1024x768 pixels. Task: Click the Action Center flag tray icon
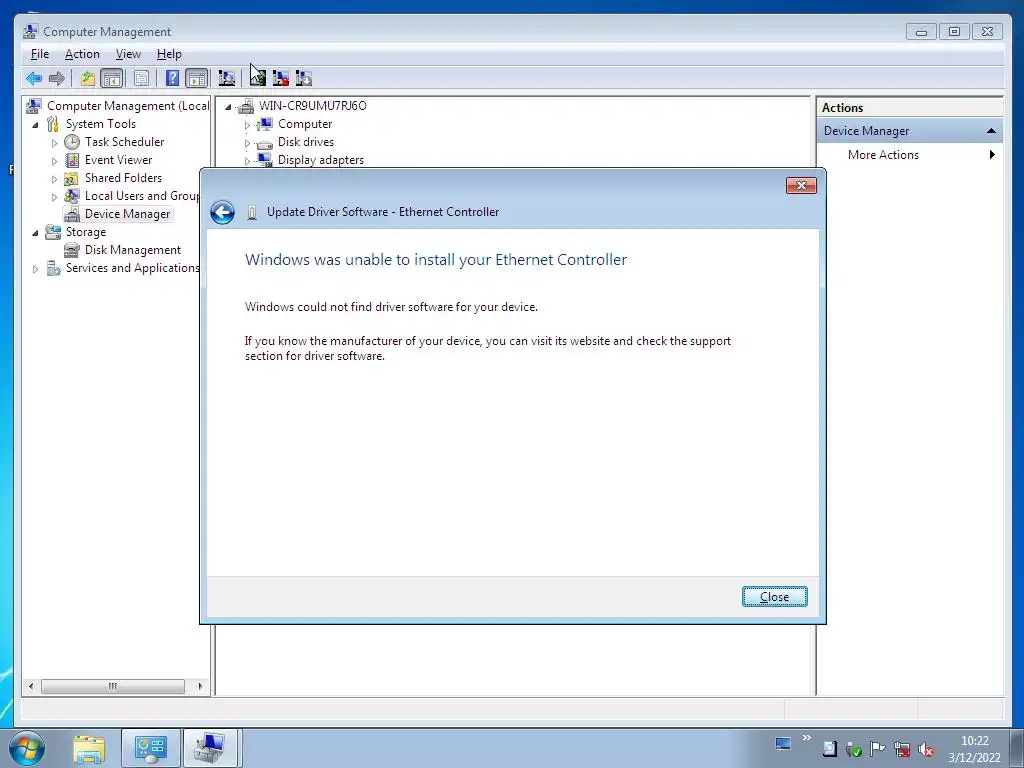877,749
